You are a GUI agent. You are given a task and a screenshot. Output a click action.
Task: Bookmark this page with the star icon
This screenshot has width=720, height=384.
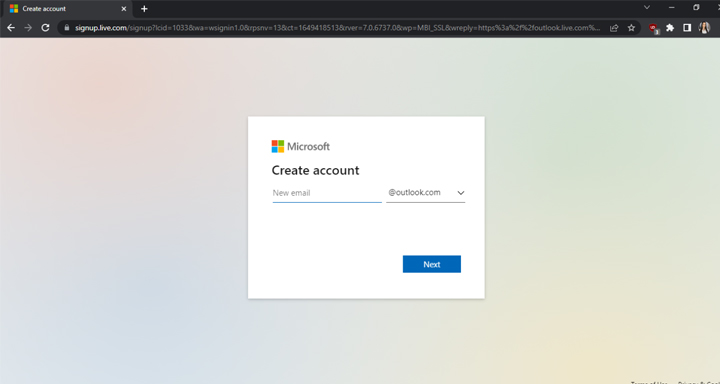(x=631, y=28)
